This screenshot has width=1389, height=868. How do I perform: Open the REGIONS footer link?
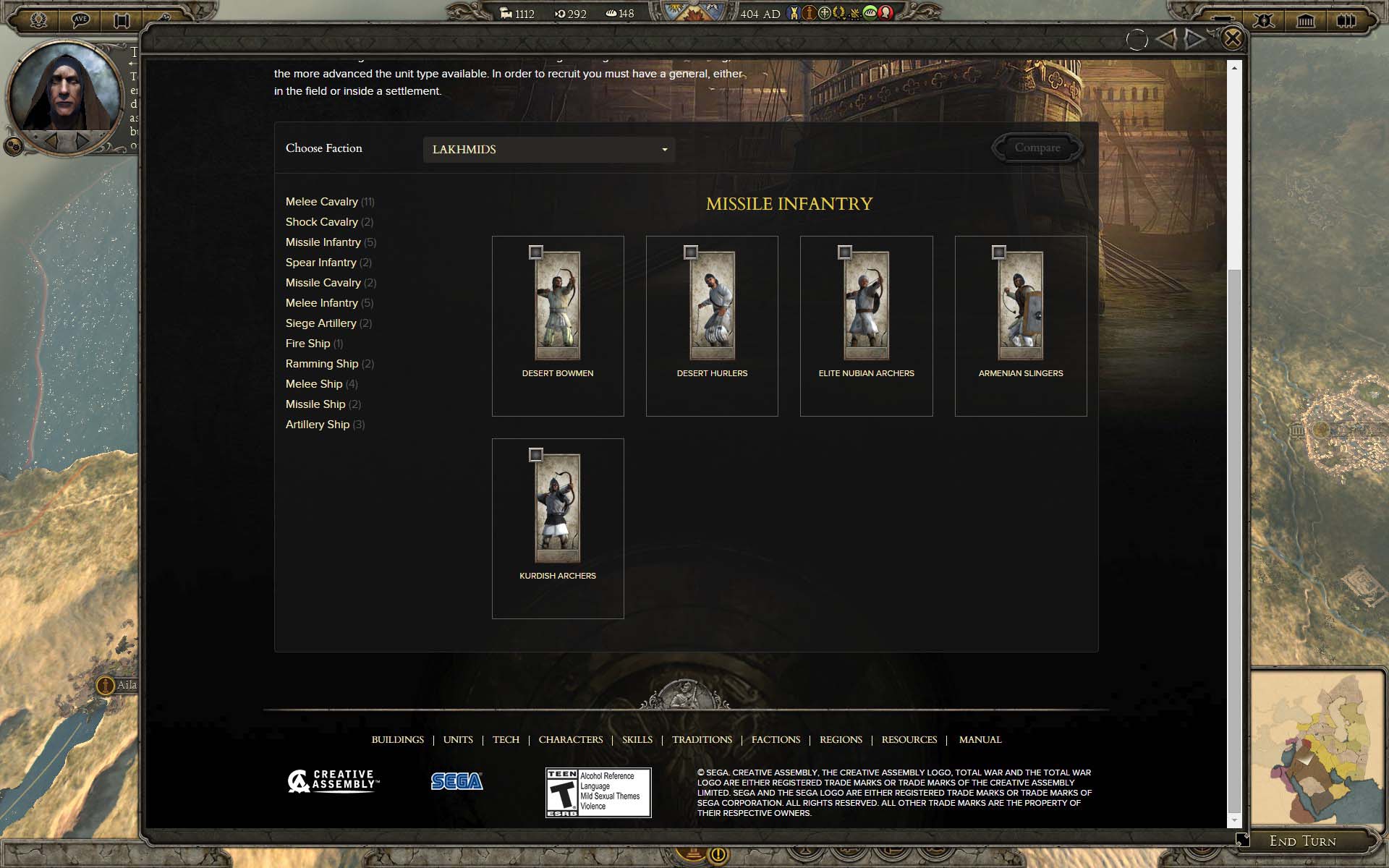point(841,739)
